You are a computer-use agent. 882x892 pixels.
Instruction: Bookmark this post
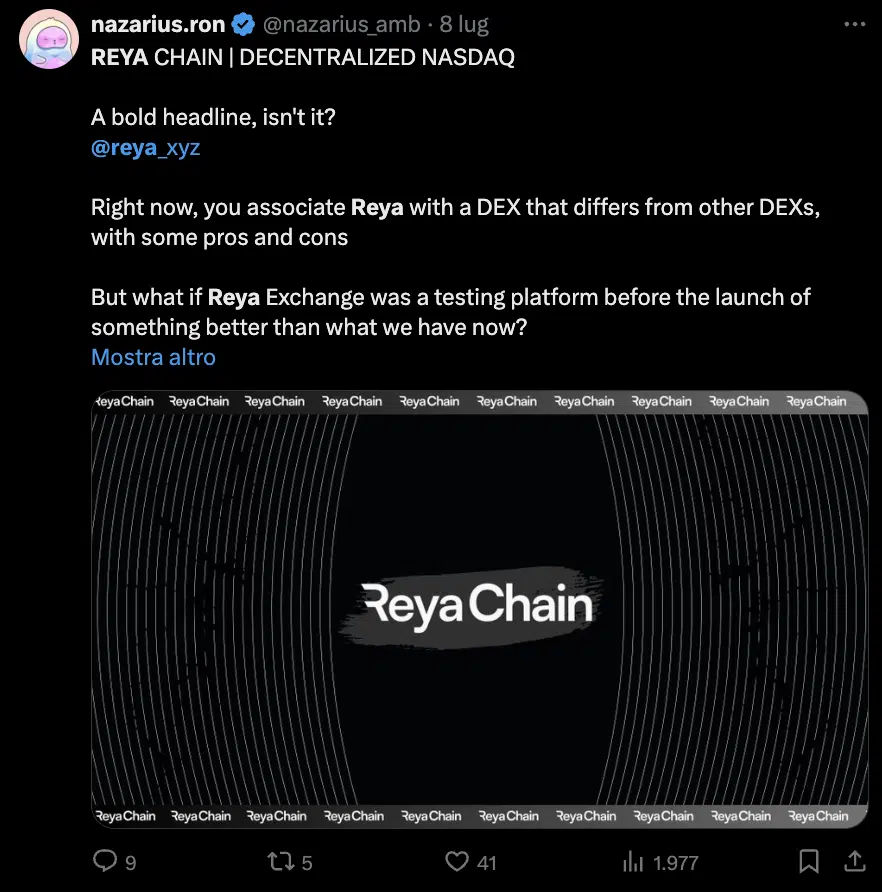[810, 861]
